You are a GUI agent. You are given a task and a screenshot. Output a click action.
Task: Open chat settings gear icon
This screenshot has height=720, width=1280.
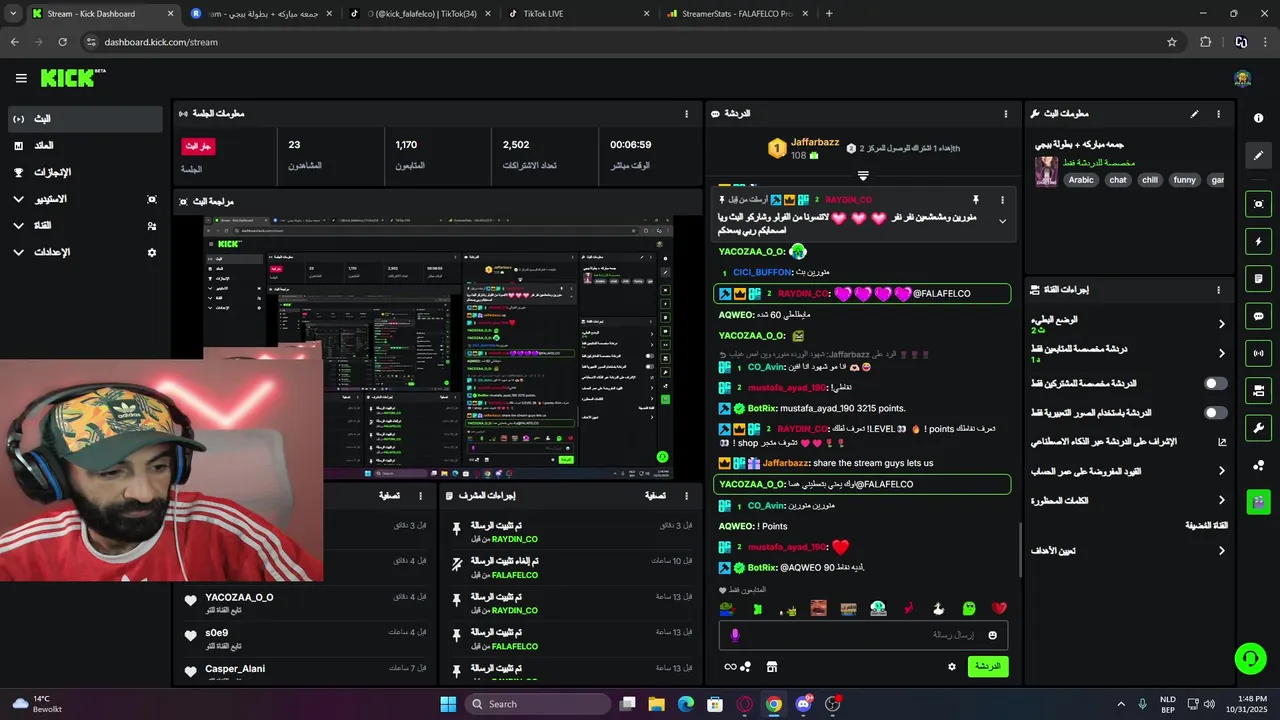point(951,667)
